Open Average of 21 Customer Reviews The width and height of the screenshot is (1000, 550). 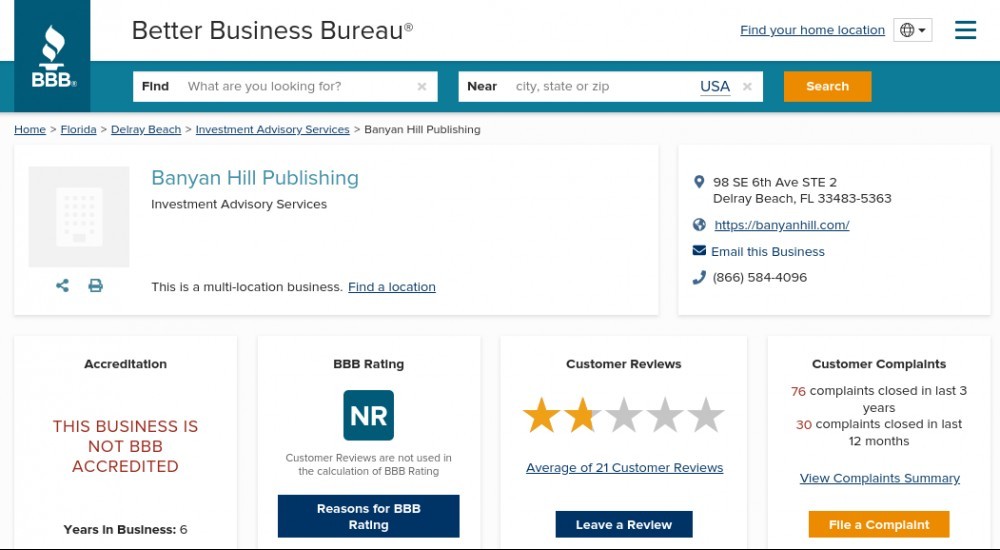624,468
